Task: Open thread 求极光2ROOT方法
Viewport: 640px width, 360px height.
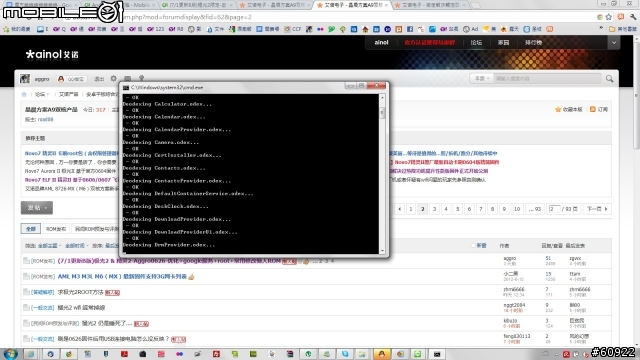Action: [80, 292]
